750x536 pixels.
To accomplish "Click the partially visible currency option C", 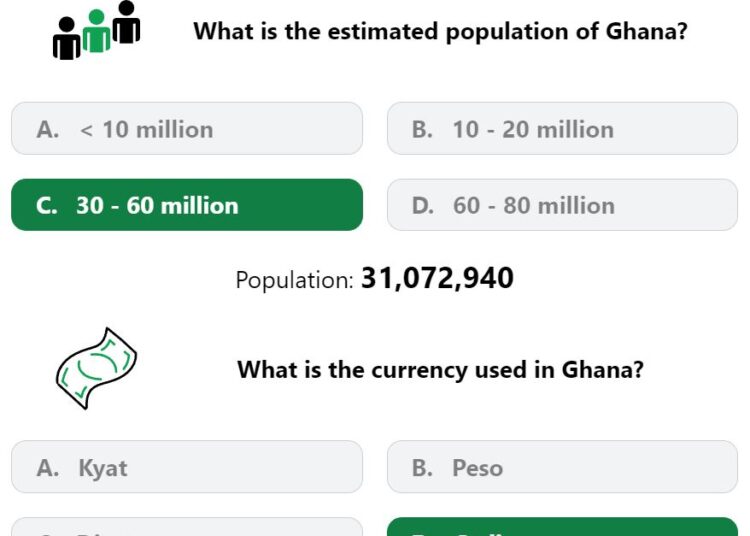I will [x=187, y=528].
